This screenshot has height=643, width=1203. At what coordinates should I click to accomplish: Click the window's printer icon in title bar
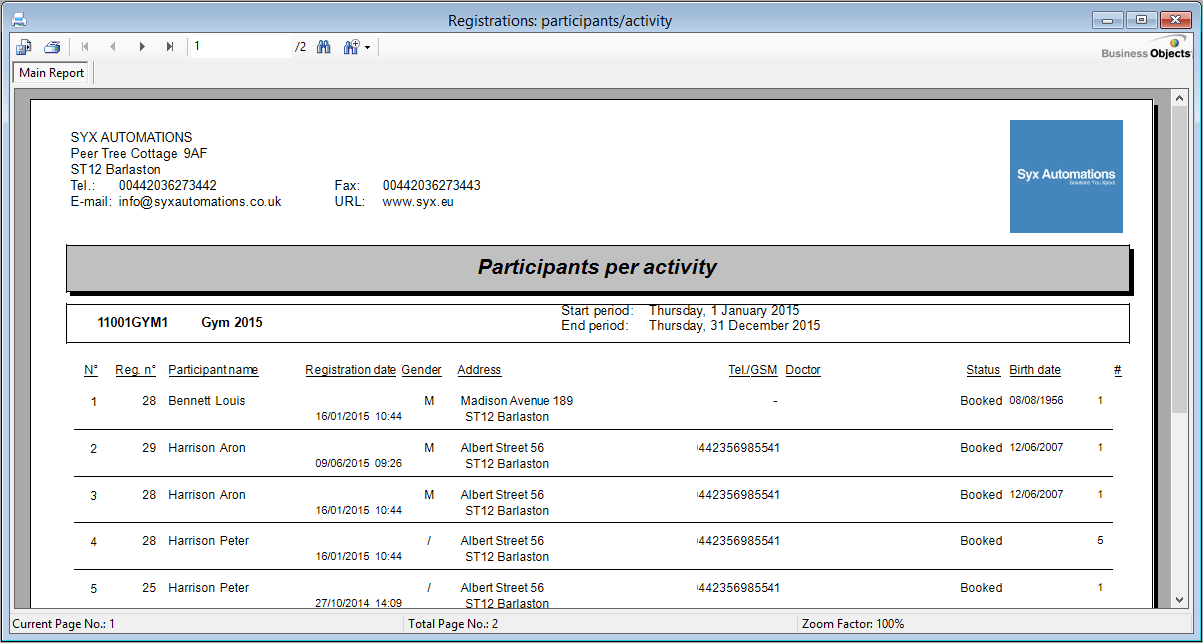click(x=18, y=20)
